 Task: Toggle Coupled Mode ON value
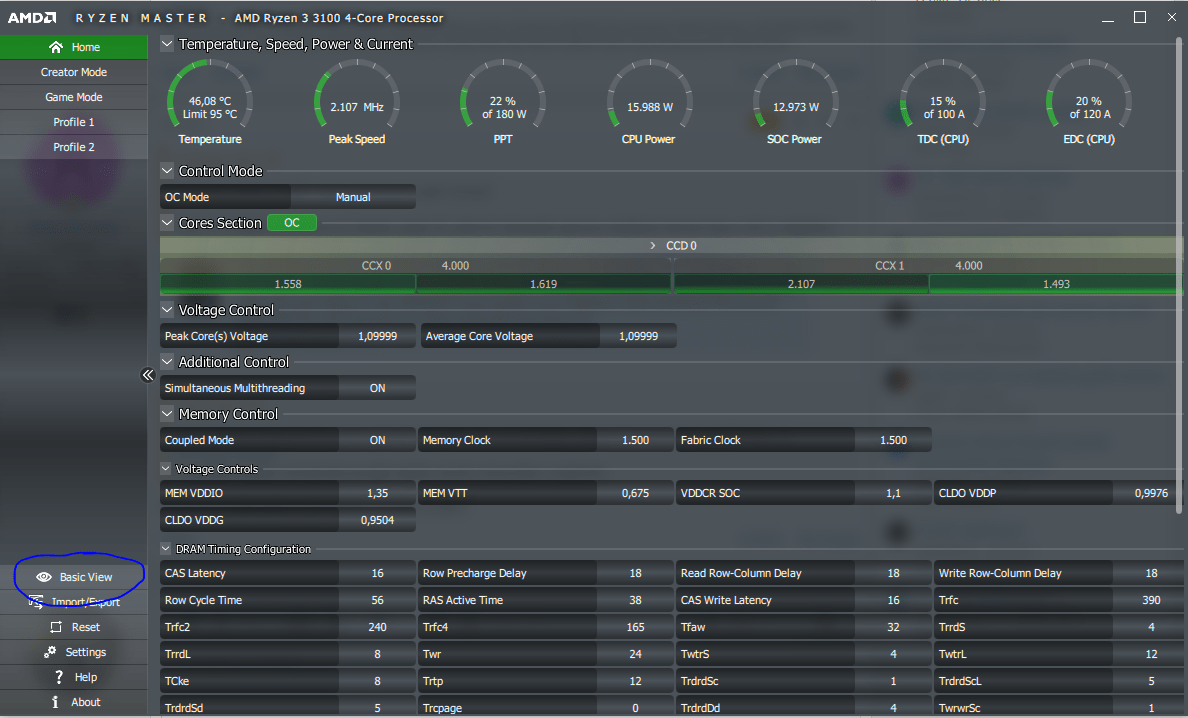[377, 440]
